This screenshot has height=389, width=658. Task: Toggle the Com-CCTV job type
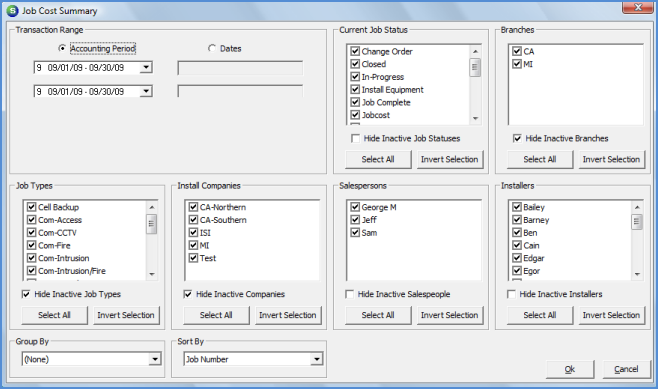[31, 232]
